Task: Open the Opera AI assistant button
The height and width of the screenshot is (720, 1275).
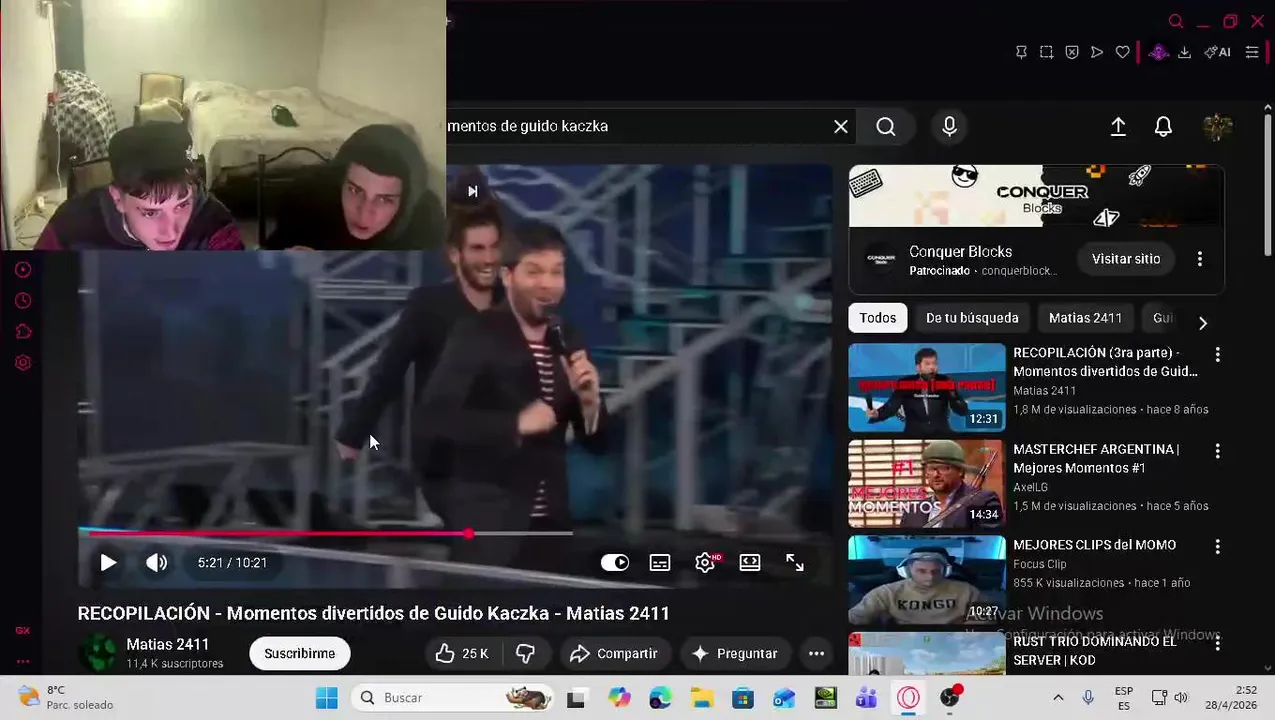Action: [1217, 52]
